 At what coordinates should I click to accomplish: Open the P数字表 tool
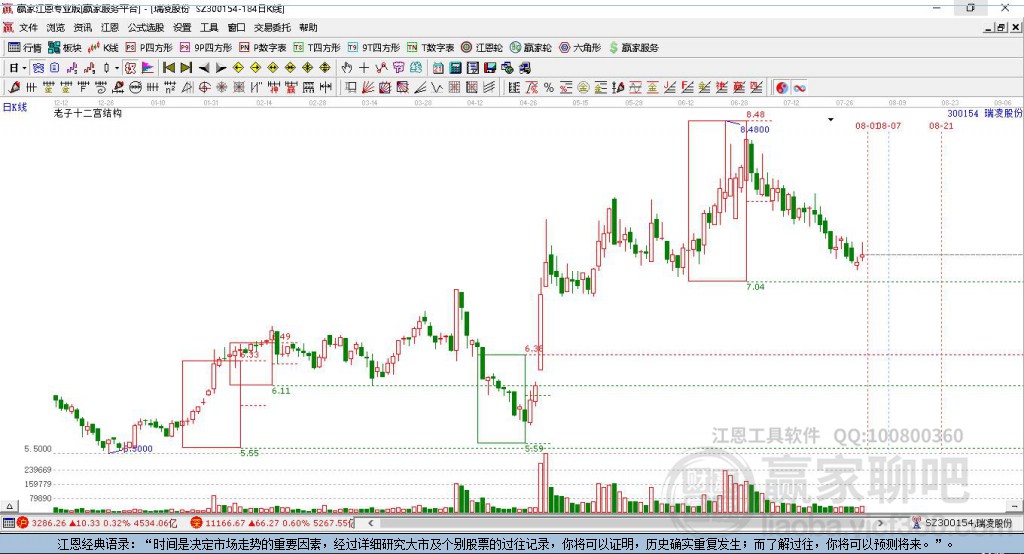(263, 48)
